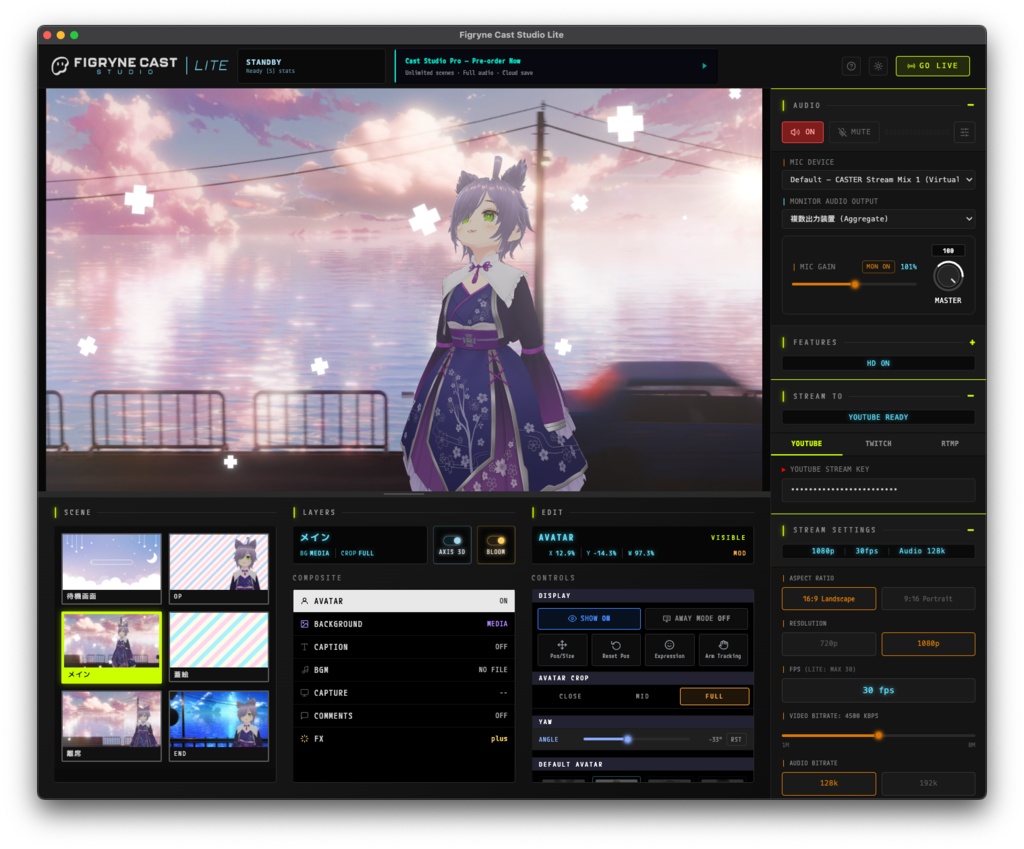Select the END scene thumbnail

coord(219,726)
